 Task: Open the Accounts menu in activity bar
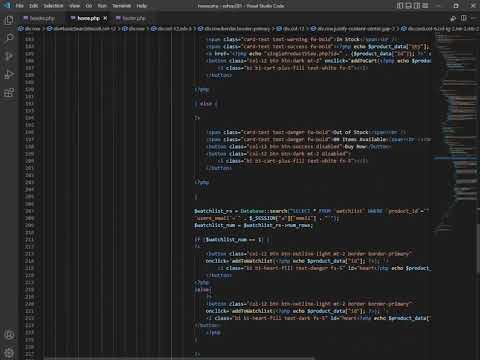click(x=9, y=335)
